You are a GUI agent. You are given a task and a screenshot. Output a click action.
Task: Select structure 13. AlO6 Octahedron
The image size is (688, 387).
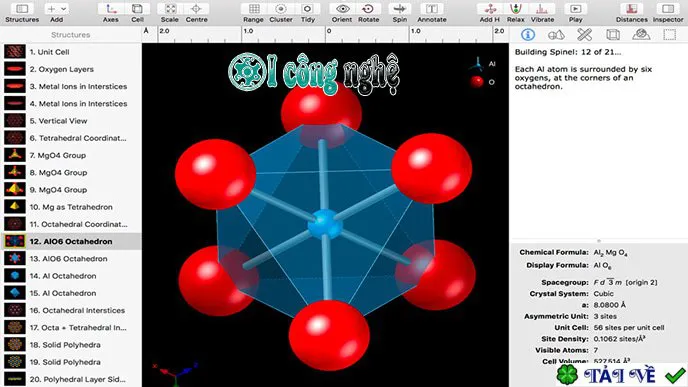point(71,258)
